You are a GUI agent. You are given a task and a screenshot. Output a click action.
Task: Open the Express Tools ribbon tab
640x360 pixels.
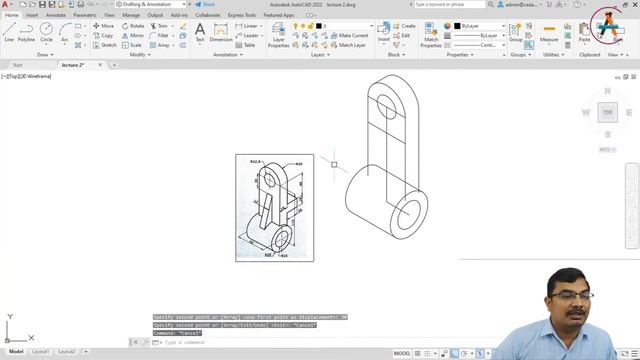(242, 15)
